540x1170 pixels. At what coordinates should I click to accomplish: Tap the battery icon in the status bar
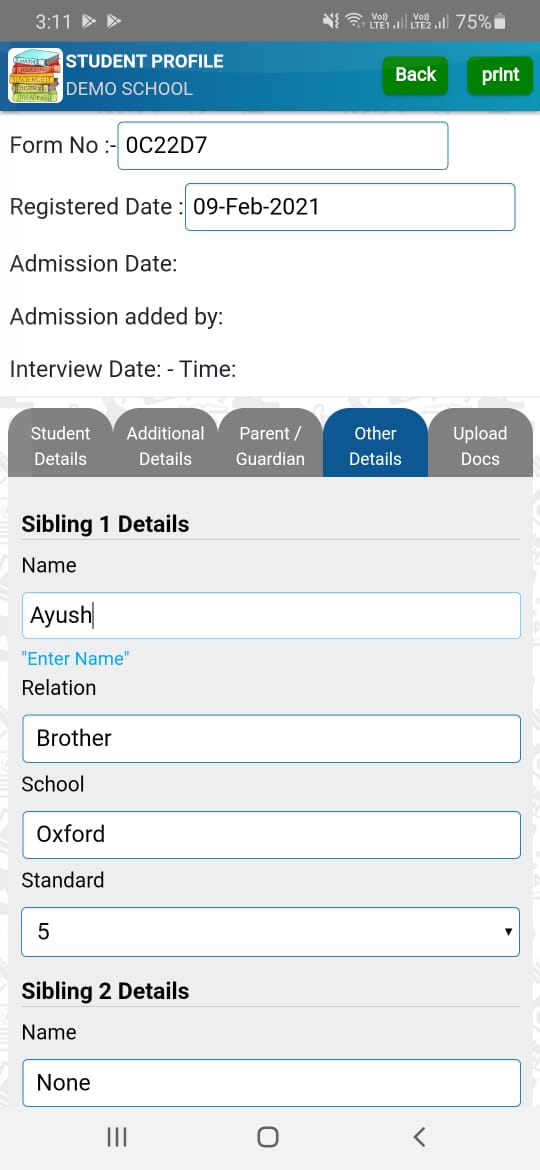click(x=499, y=22)
